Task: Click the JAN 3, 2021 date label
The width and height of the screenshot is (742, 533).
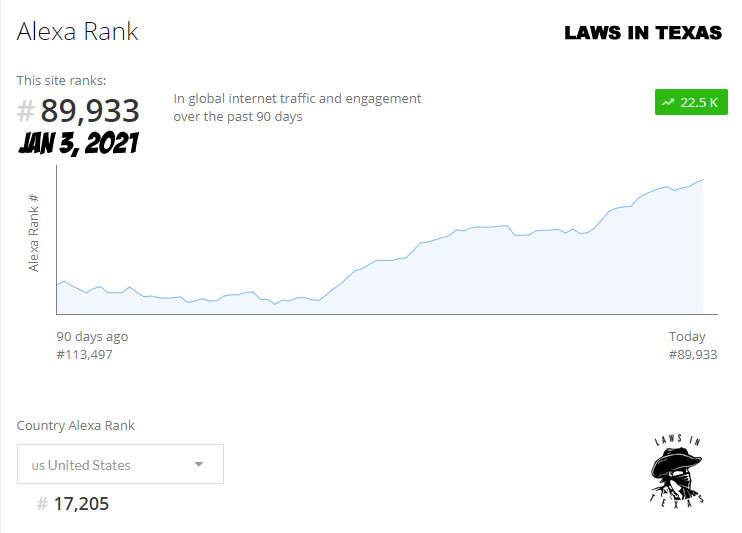Action: (79, 143)
